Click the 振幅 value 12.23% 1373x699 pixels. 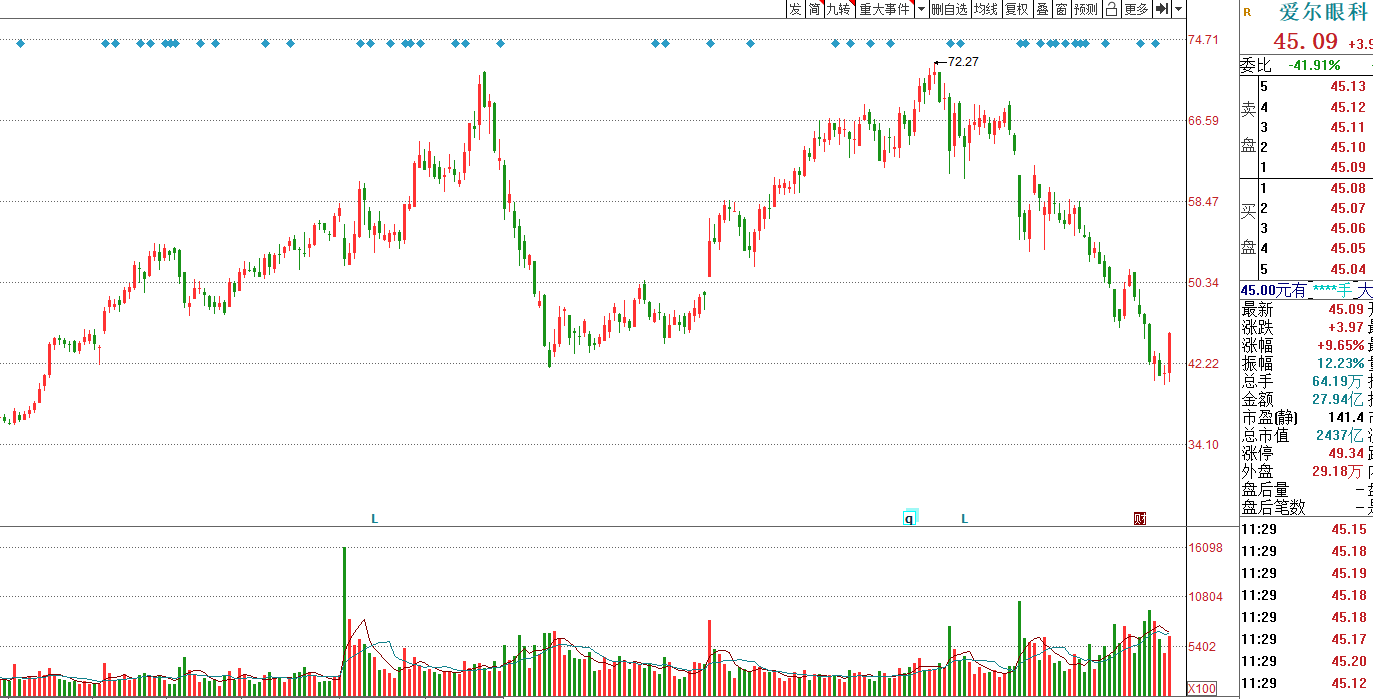coord(1340,363)
